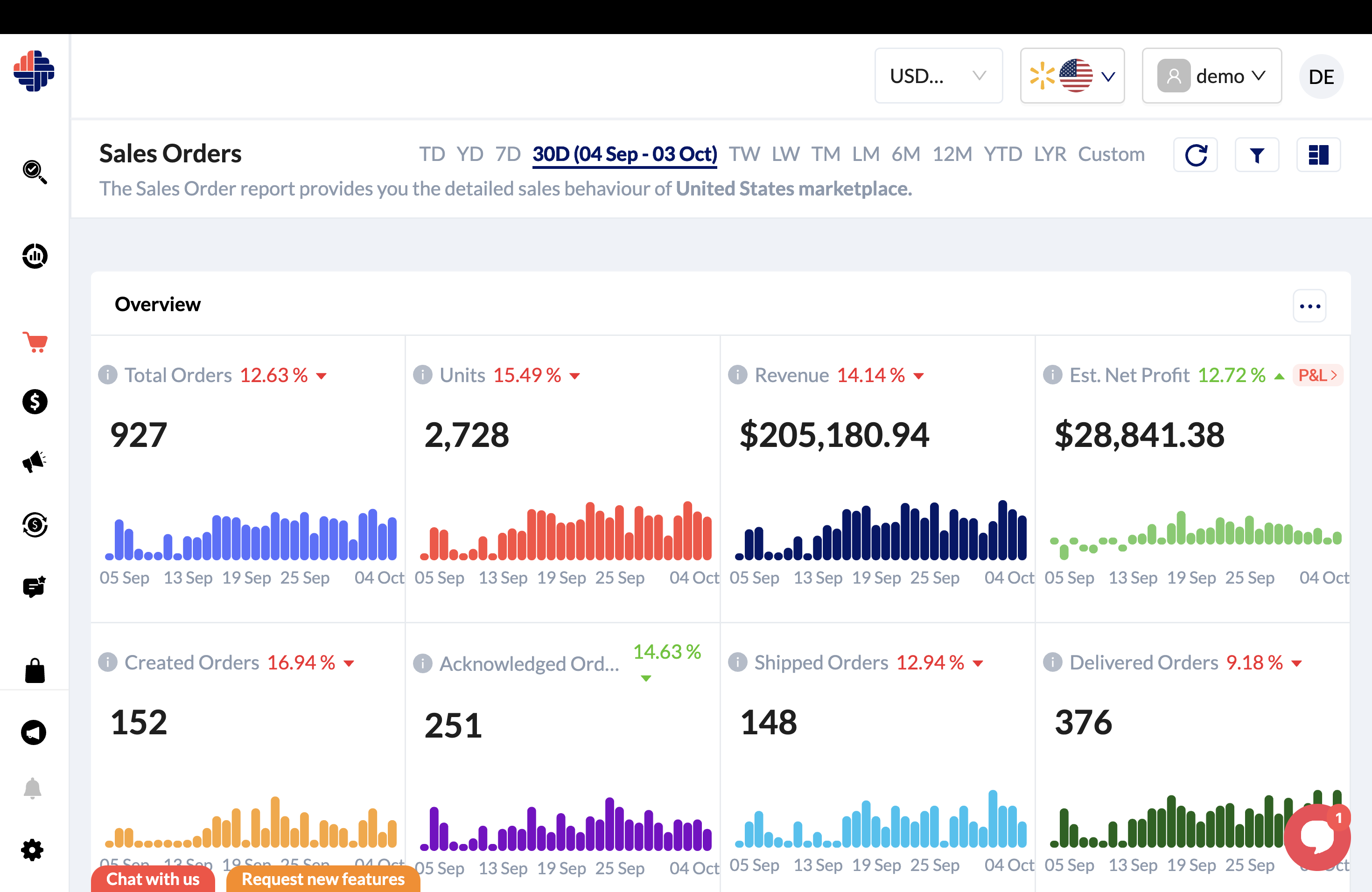1372x892 pixels.
Task: Click the Est. Net Profit value $28,841.38
Action: coord(1139,435)
